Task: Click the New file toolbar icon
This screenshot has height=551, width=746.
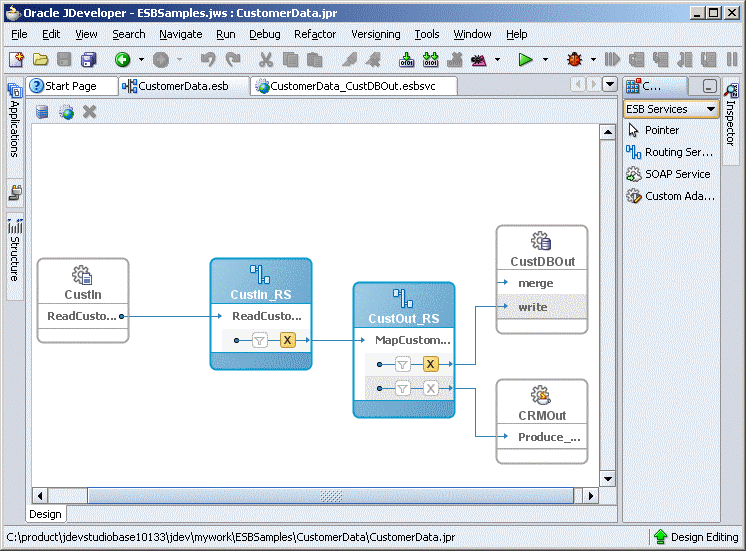Action: (x=16, y=59)
